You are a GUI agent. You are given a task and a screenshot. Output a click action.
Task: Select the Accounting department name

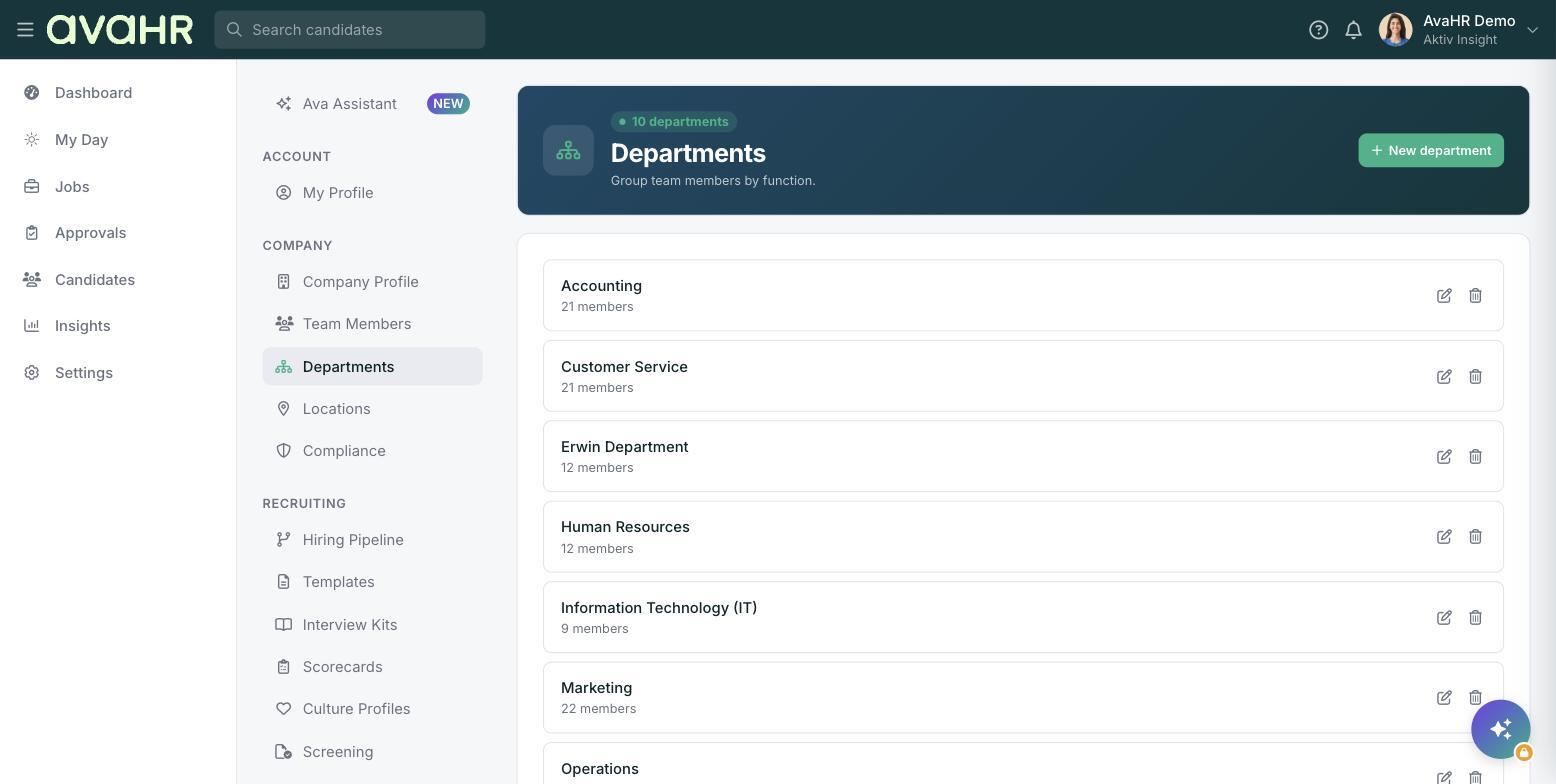pyautogui.click(x=601, y=286)
